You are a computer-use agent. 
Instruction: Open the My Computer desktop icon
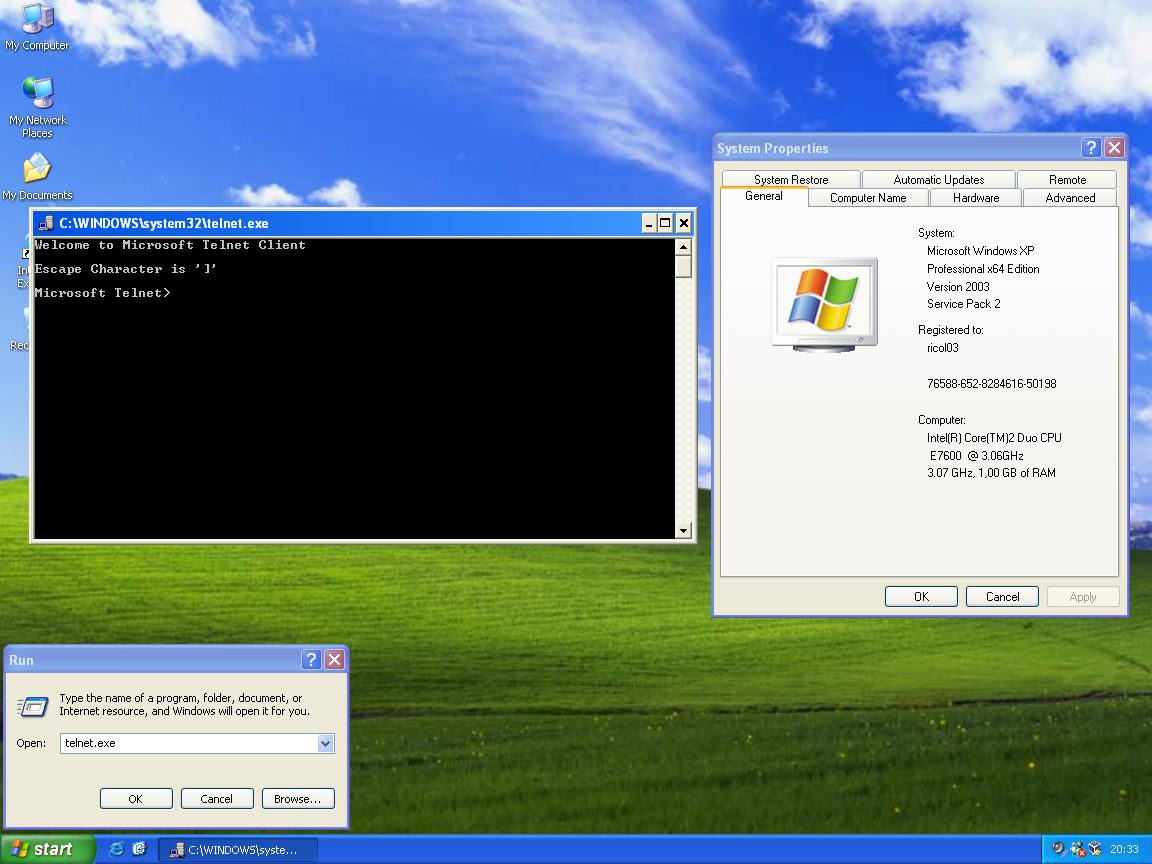coord(37,28)
